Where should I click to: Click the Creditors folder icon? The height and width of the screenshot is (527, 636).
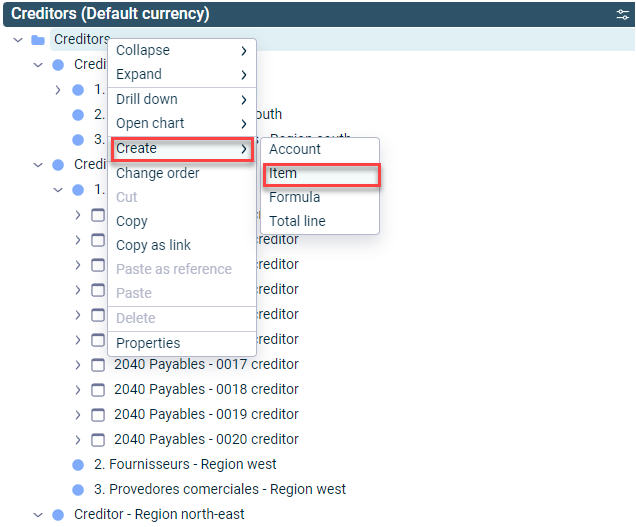pos(38,40)
